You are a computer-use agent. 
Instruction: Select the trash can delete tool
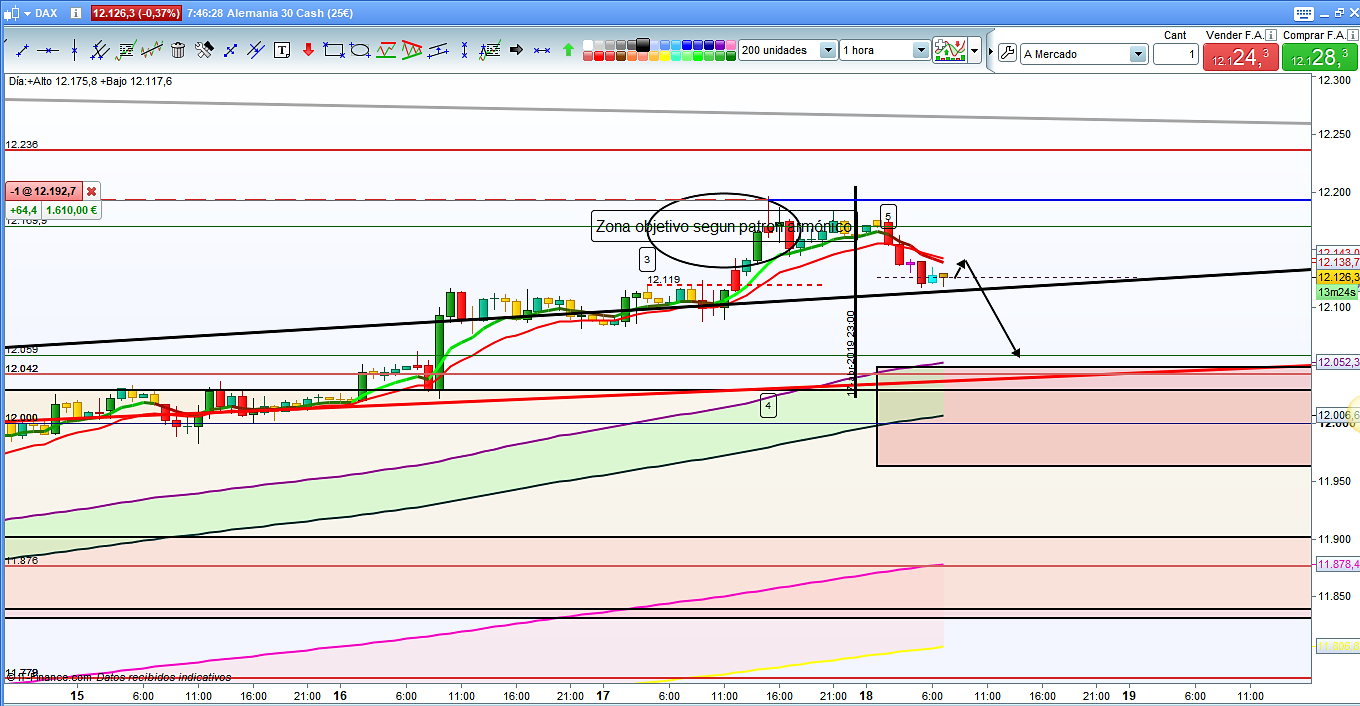178,50
